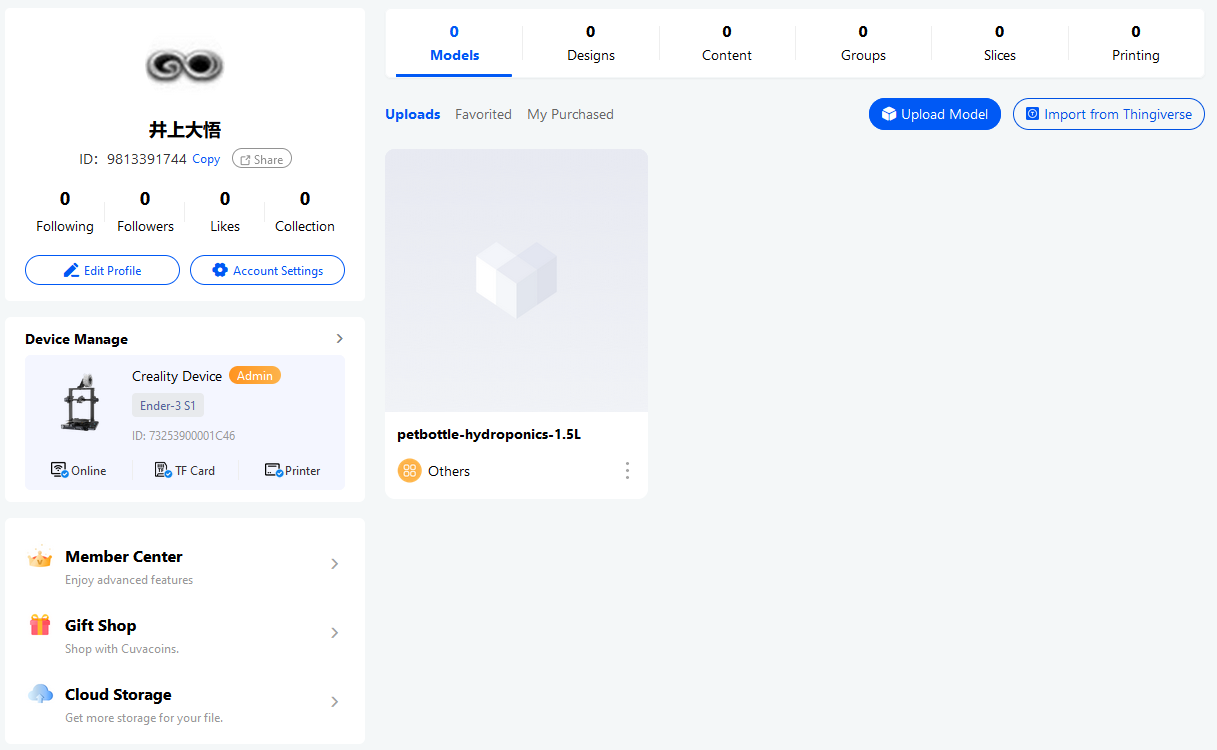Switch to the Content tab
This screenshot has width=1217, height=750.
click(x=727, y=43)
